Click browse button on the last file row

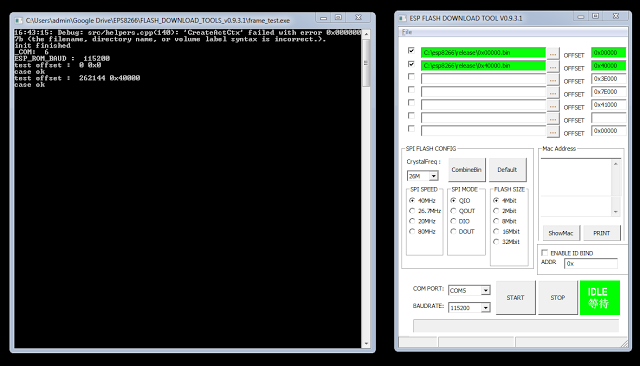(x=553, y=132)
